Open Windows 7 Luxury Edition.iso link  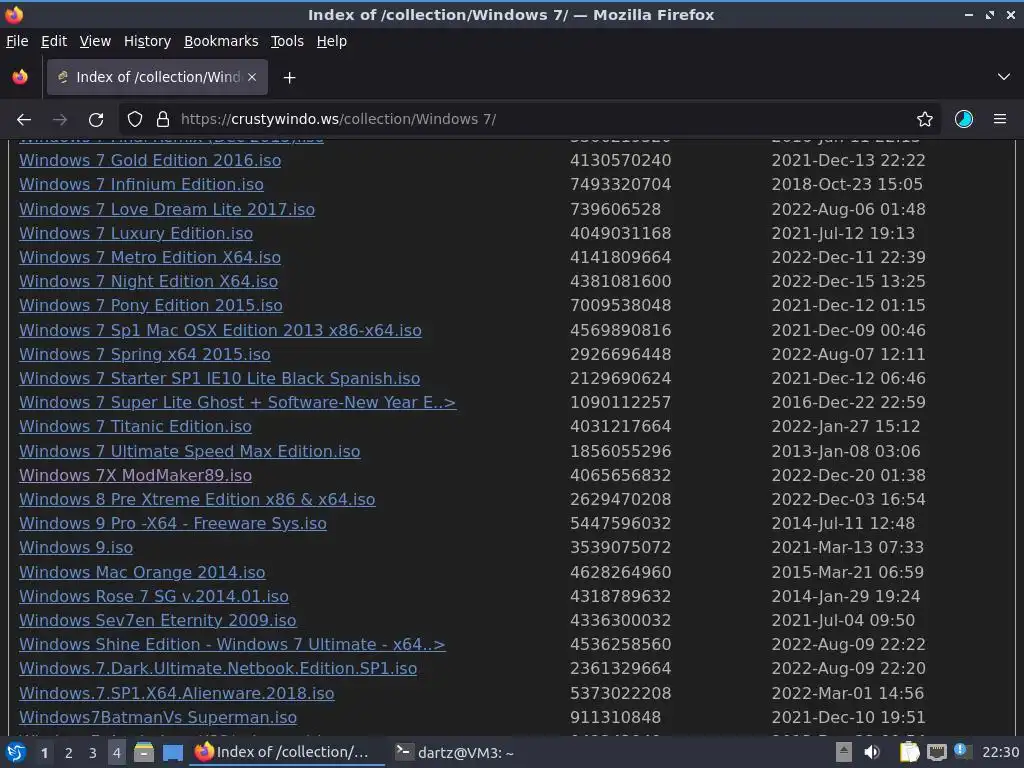click(x=136, y=234)
